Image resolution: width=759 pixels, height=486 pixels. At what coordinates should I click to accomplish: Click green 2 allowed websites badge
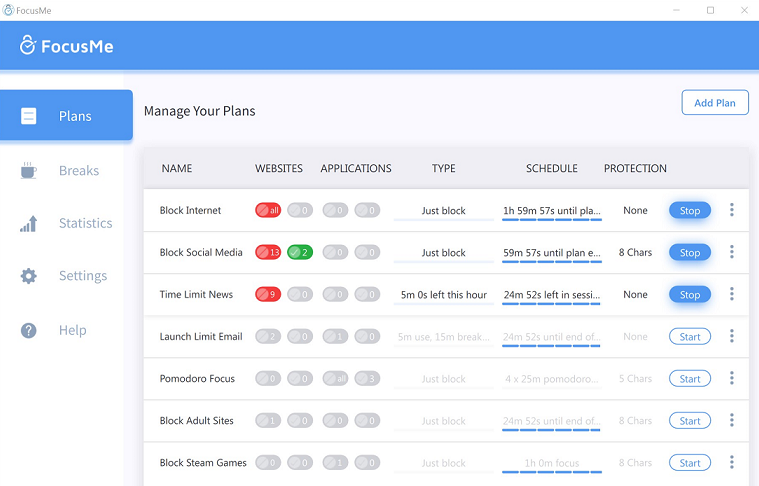pyautogui.click(x=300, y=252)
